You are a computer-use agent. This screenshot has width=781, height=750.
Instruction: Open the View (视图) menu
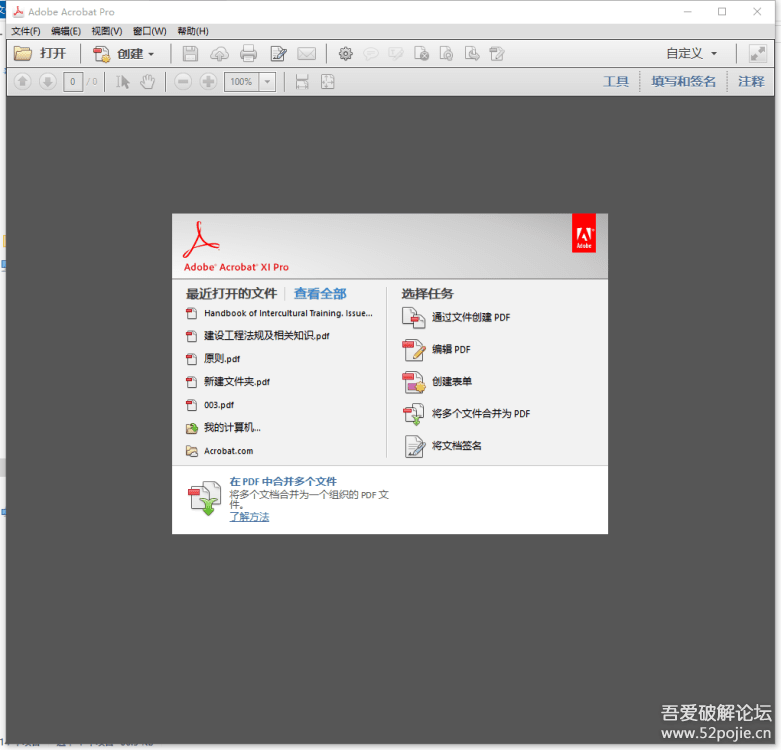tap(107, 31)
